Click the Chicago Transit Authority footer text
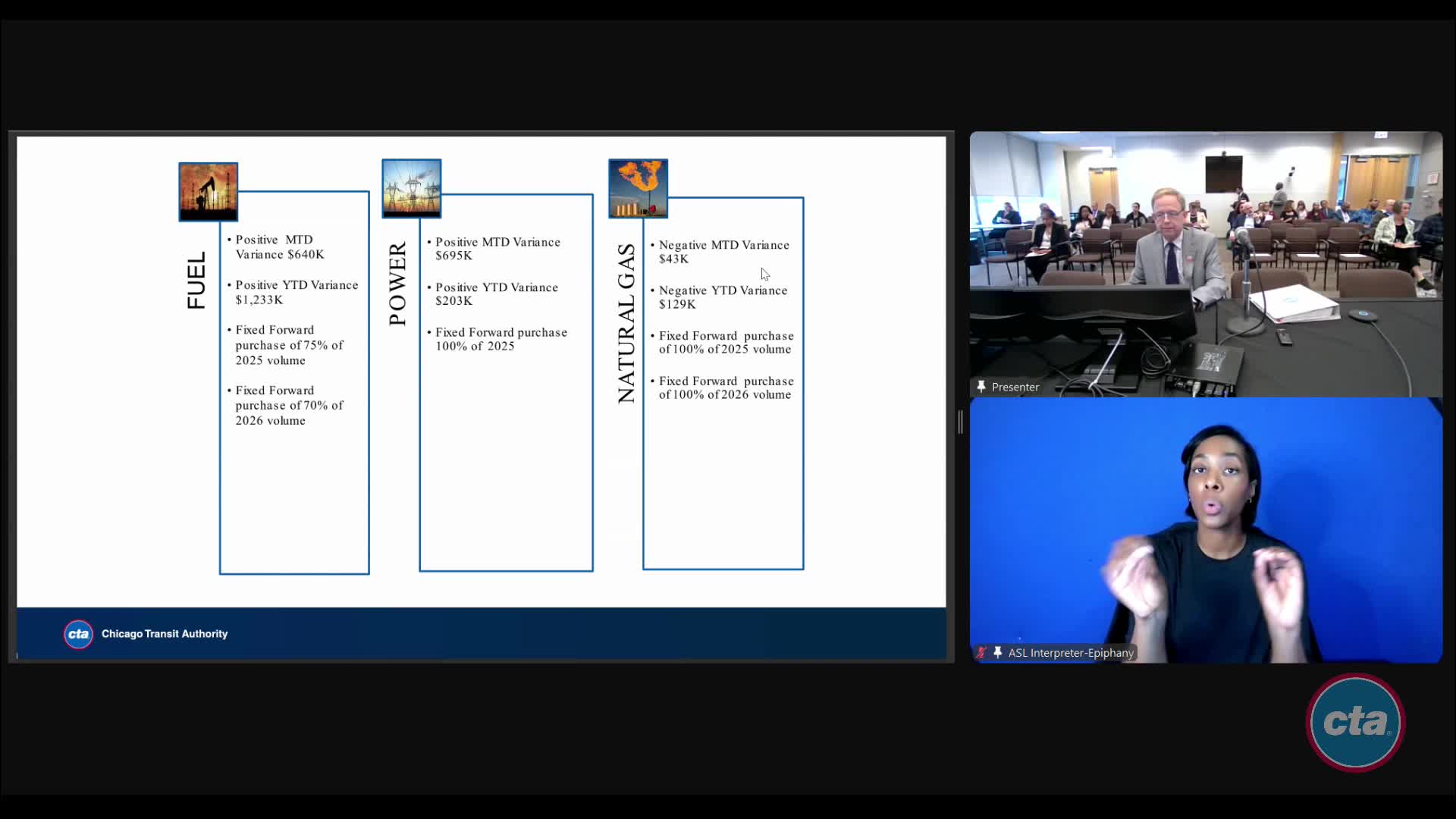 [165, 634]
